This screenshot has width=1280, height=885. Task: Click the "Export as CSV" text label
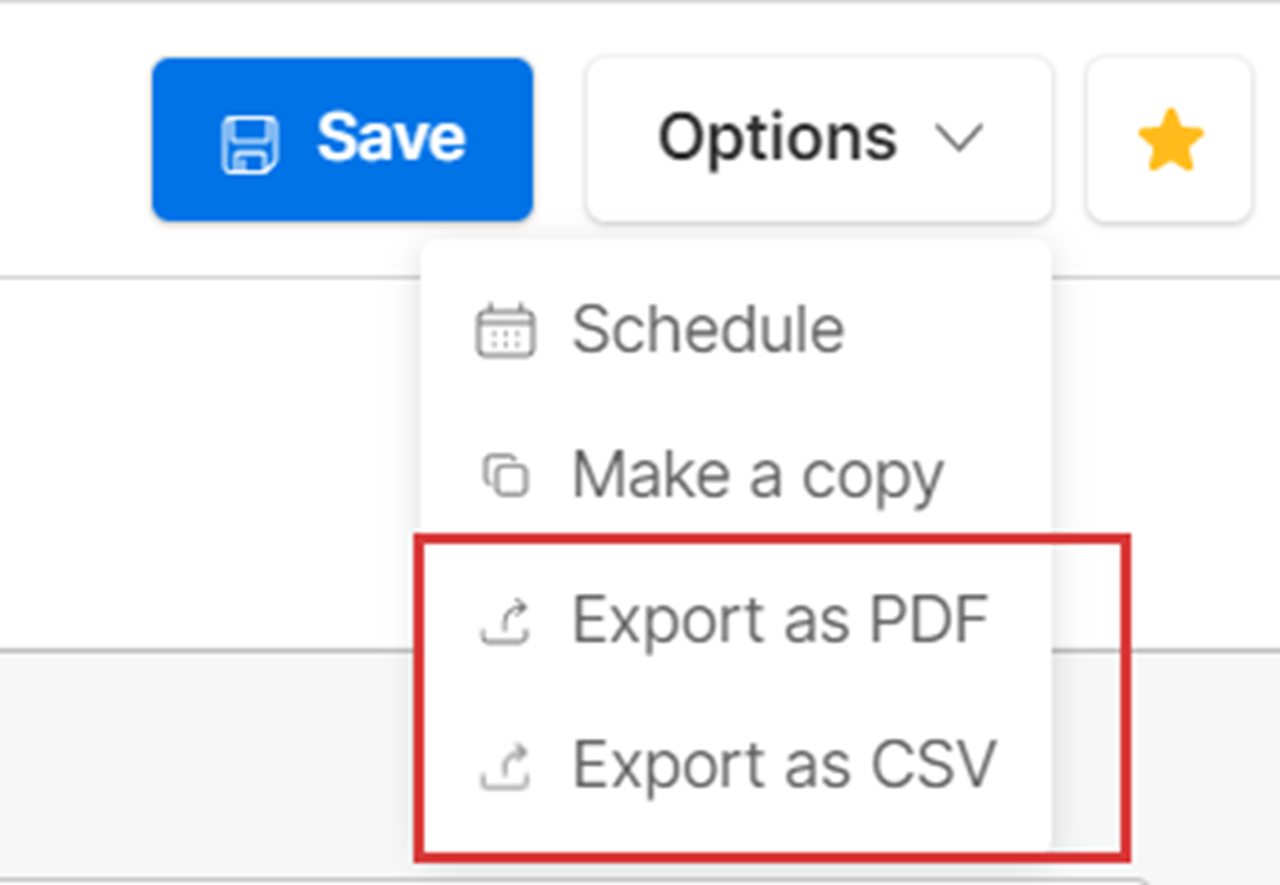click(x=785, y=766)
